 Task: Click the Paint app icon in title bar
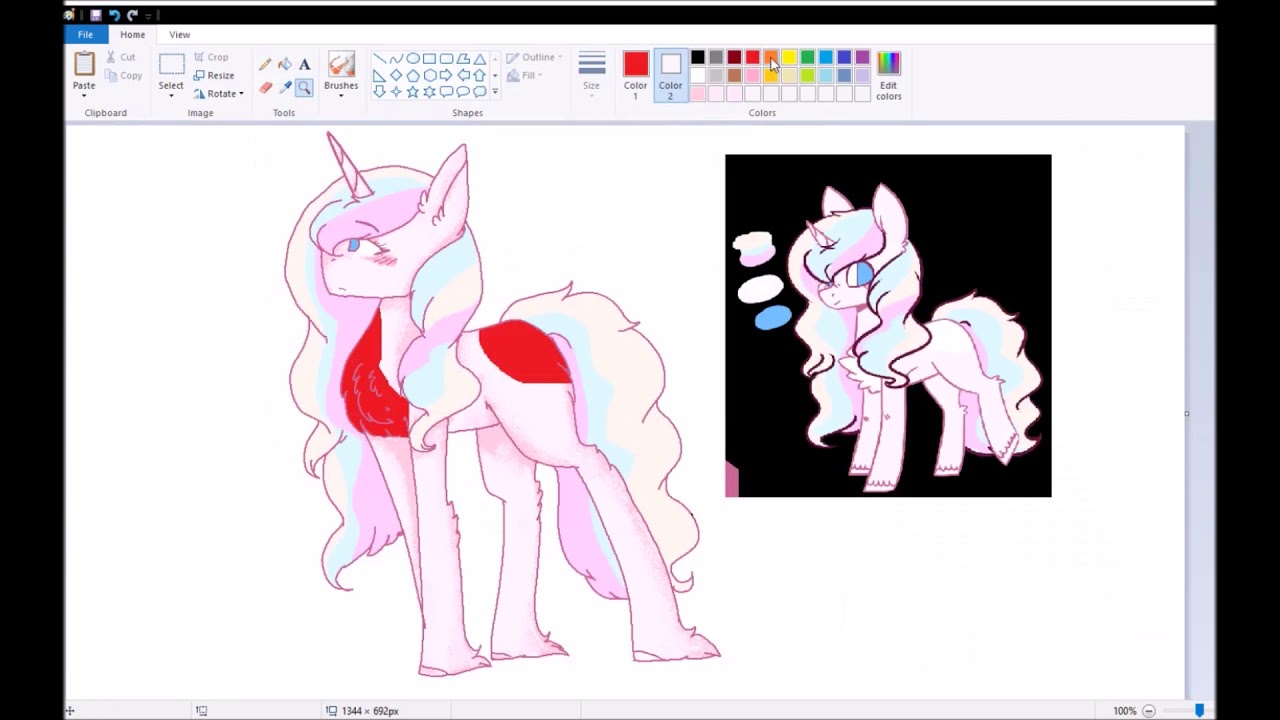pyautogui.click(x=70, y=15)
